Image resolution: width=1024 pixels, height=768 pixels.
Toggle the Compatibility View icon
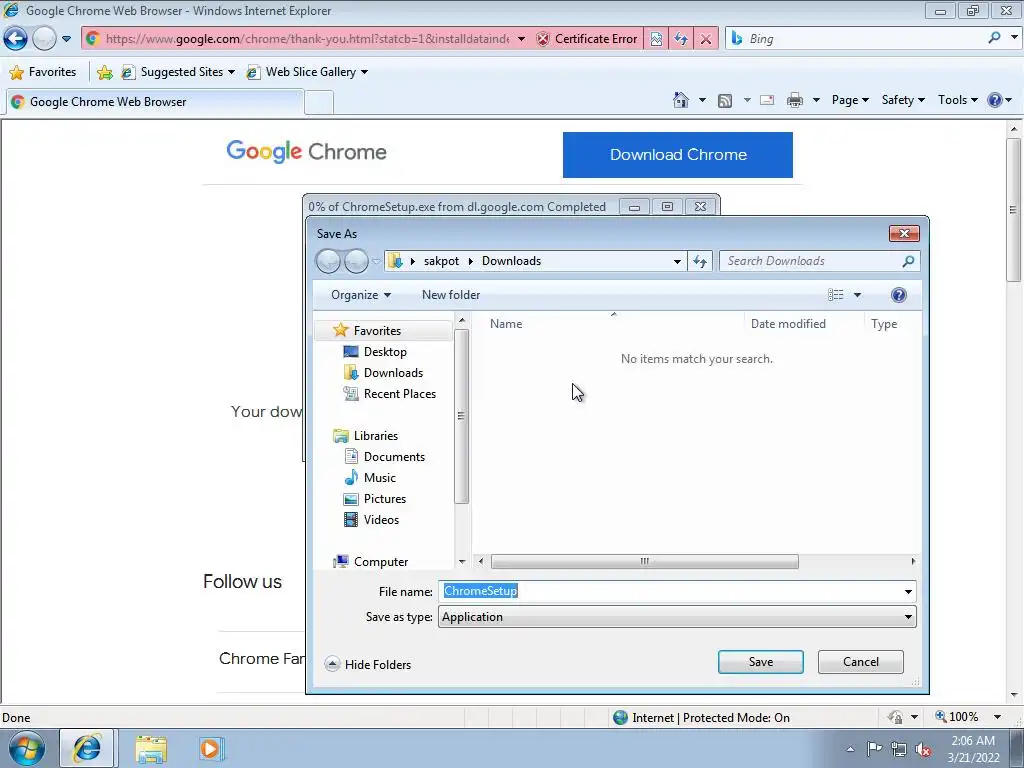pos(656,39)
